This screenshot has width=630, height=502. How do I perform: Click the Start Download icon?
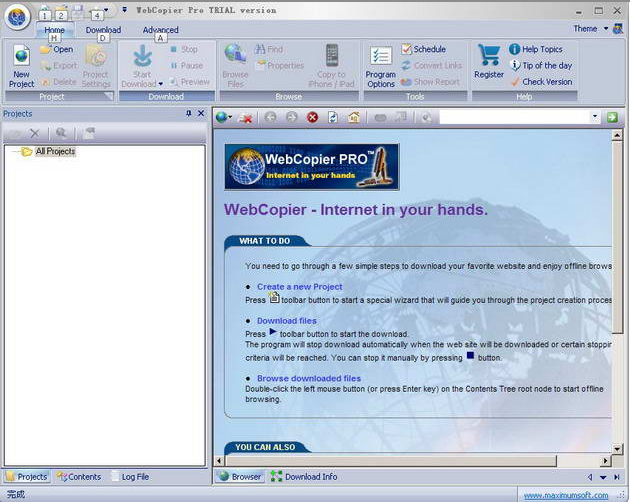point(142,57)
